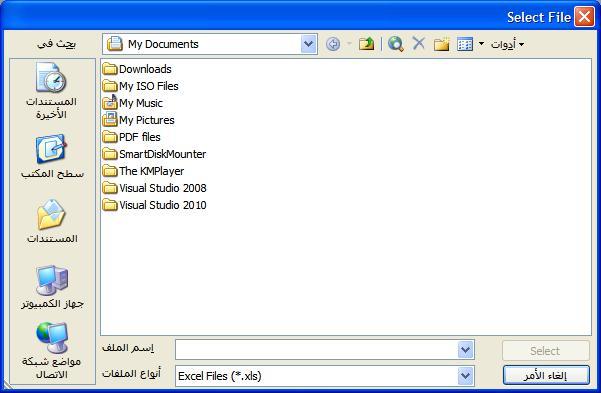Open المستندات documents place

coord(52,222)
